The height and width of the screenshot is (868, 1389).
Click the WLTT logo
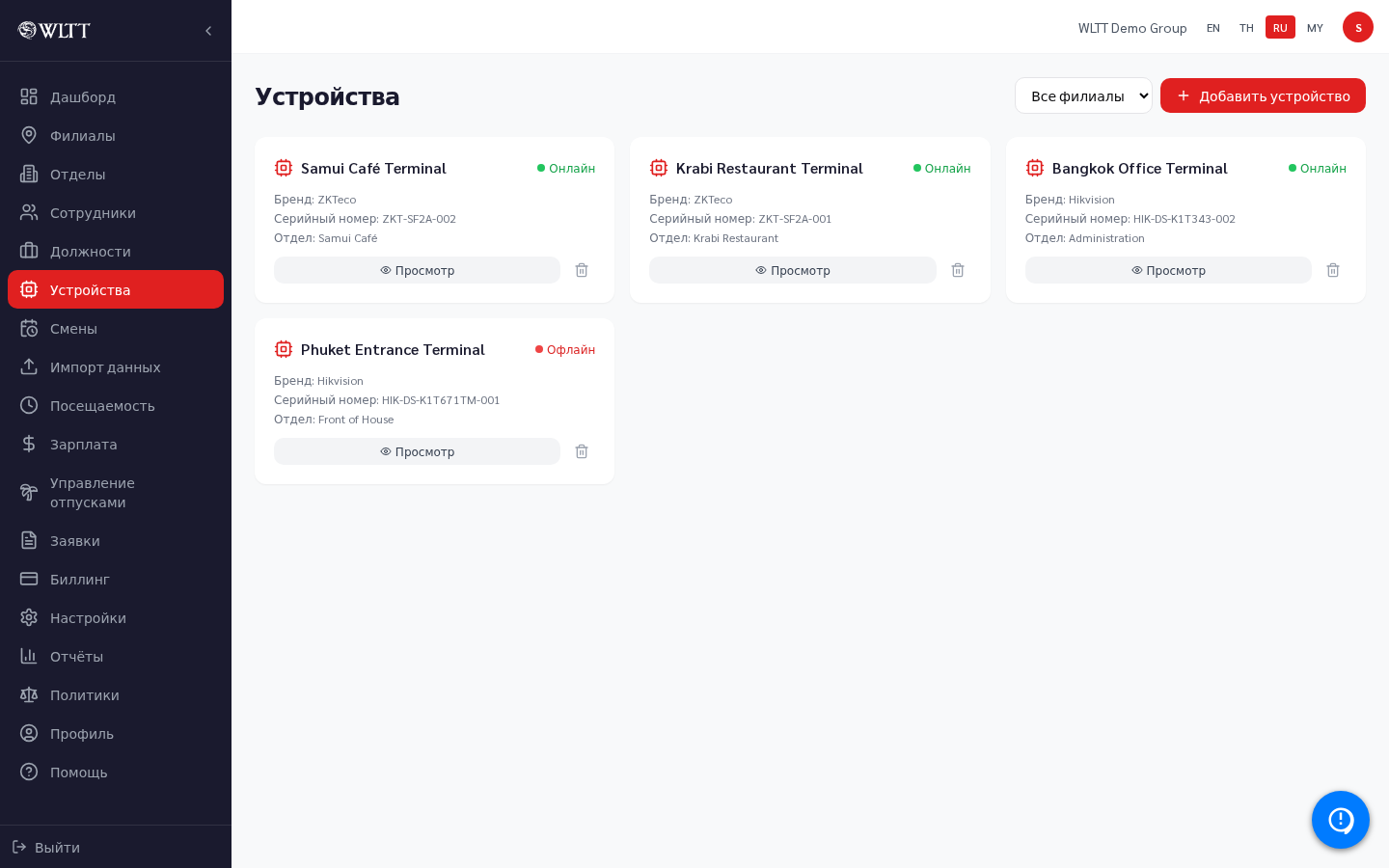click(54, 30)
